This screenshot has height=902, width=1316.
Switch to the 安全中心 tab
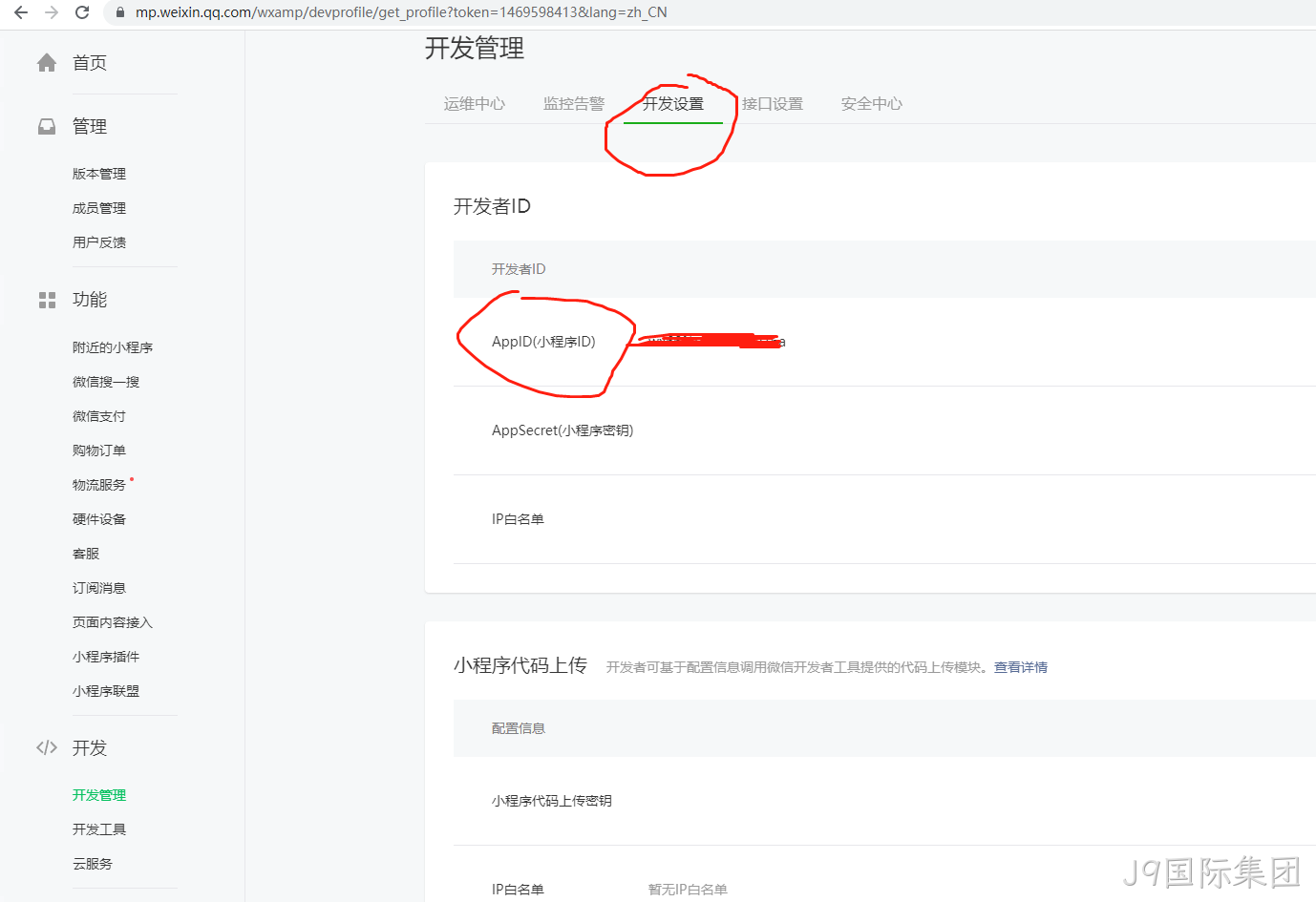[x=872, y=104]
